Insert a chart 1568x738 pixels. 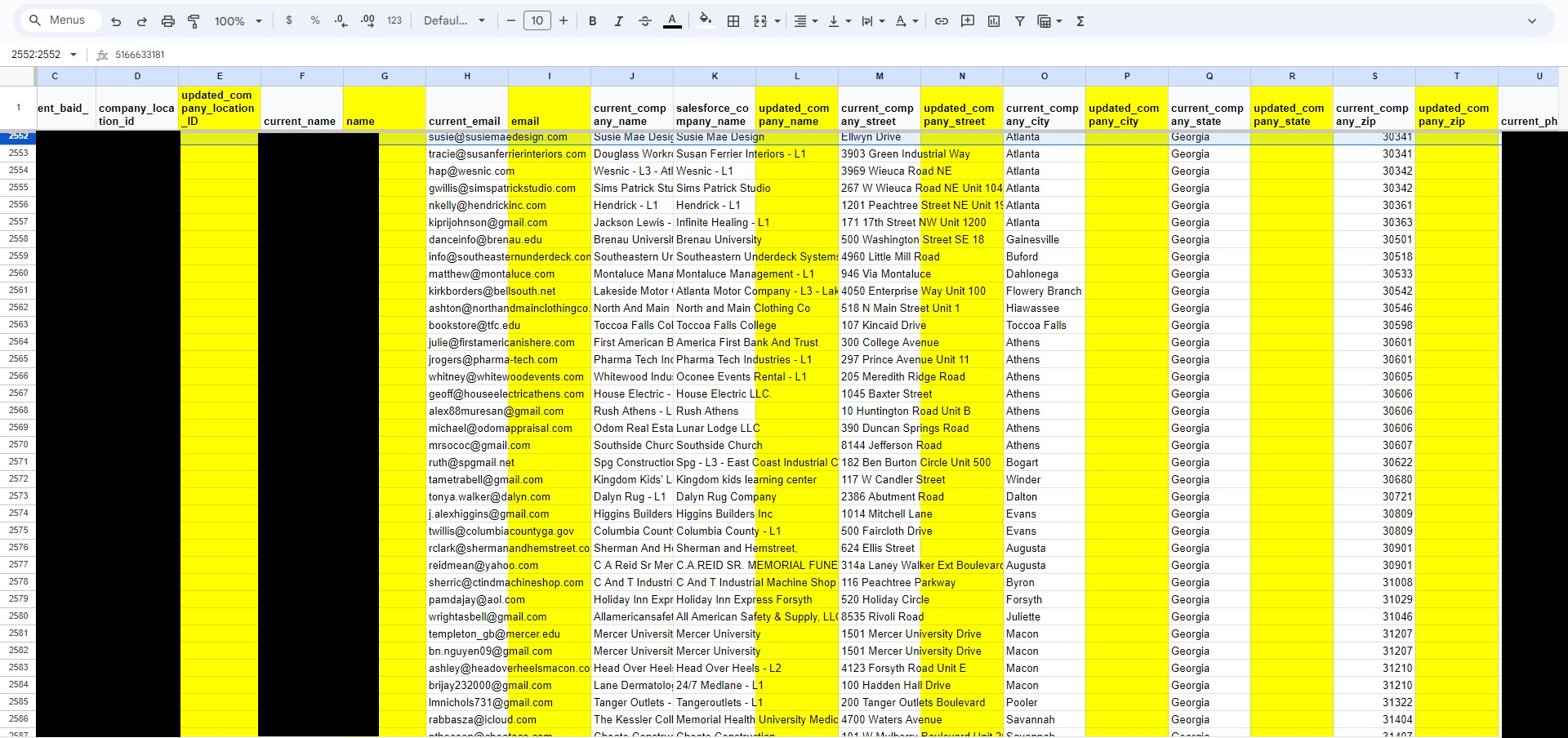tap(994, 21)
